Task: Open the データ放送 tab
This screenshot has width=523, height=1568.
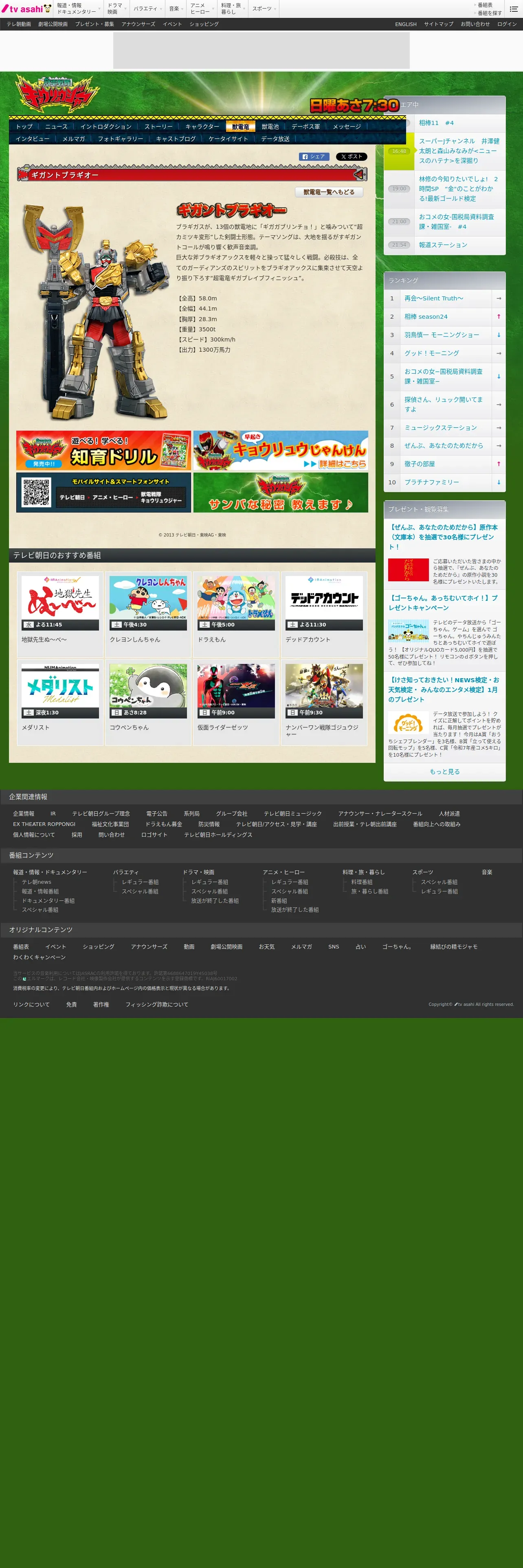Action: (x=275, y=139)
